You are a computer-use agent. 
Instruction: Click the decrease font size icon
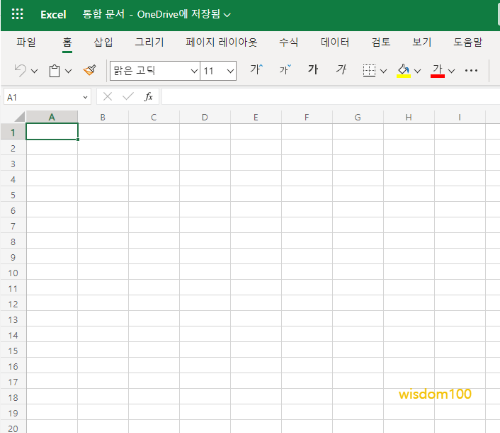tap(285, 69)
